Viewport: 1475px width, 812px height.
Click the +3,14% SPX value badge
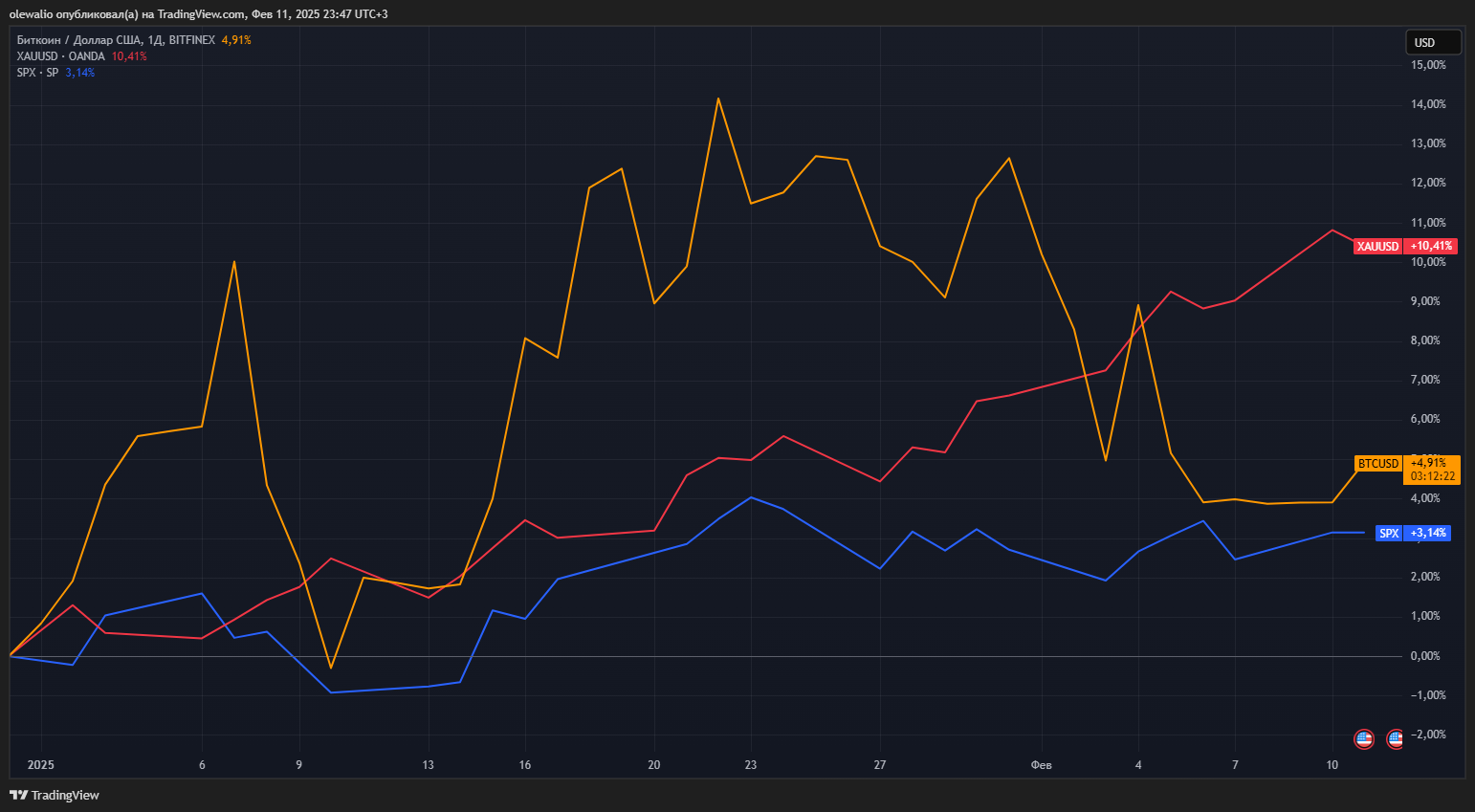[x=1428, y=533]
